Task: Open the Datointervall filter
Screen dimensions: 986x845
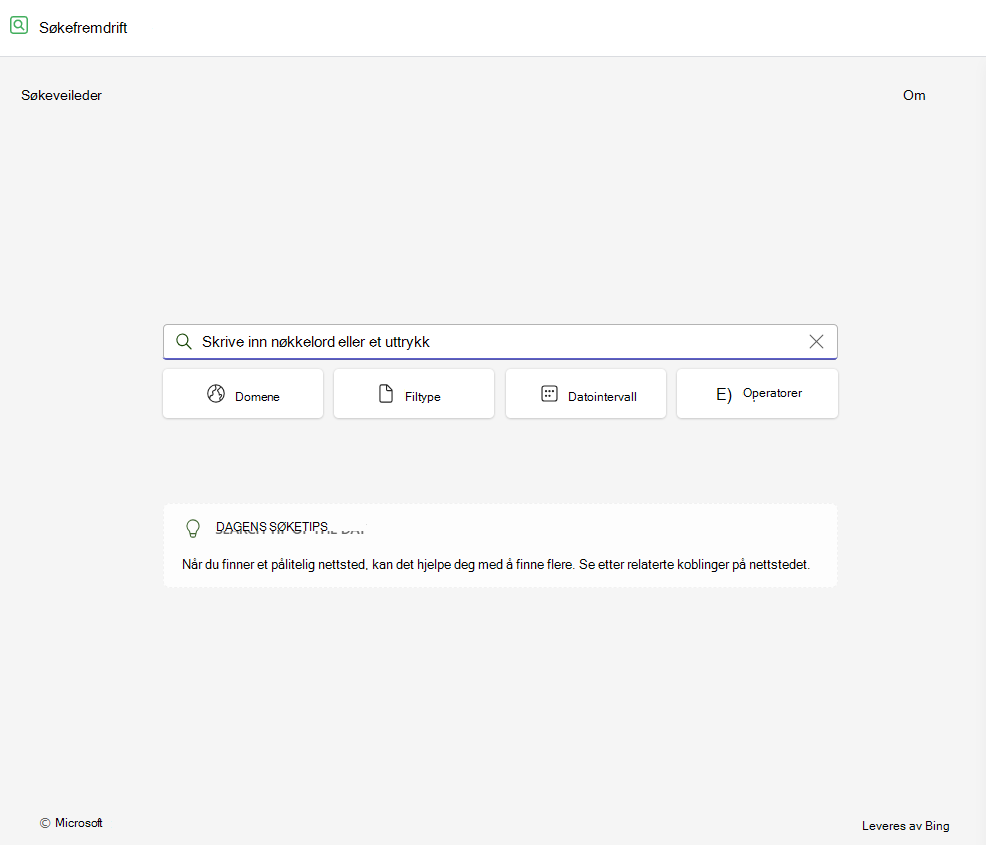Action: (585, 394)
